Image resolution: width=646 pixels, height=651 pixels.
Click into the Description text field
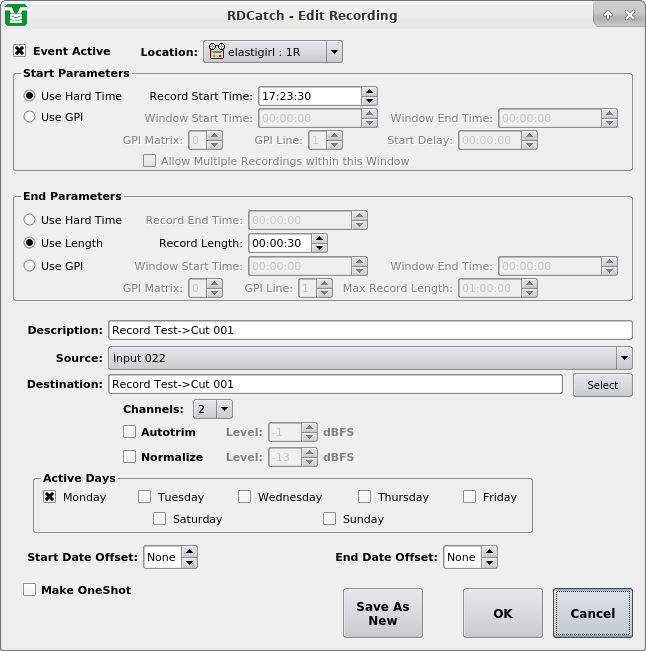(x=369, y=330)
